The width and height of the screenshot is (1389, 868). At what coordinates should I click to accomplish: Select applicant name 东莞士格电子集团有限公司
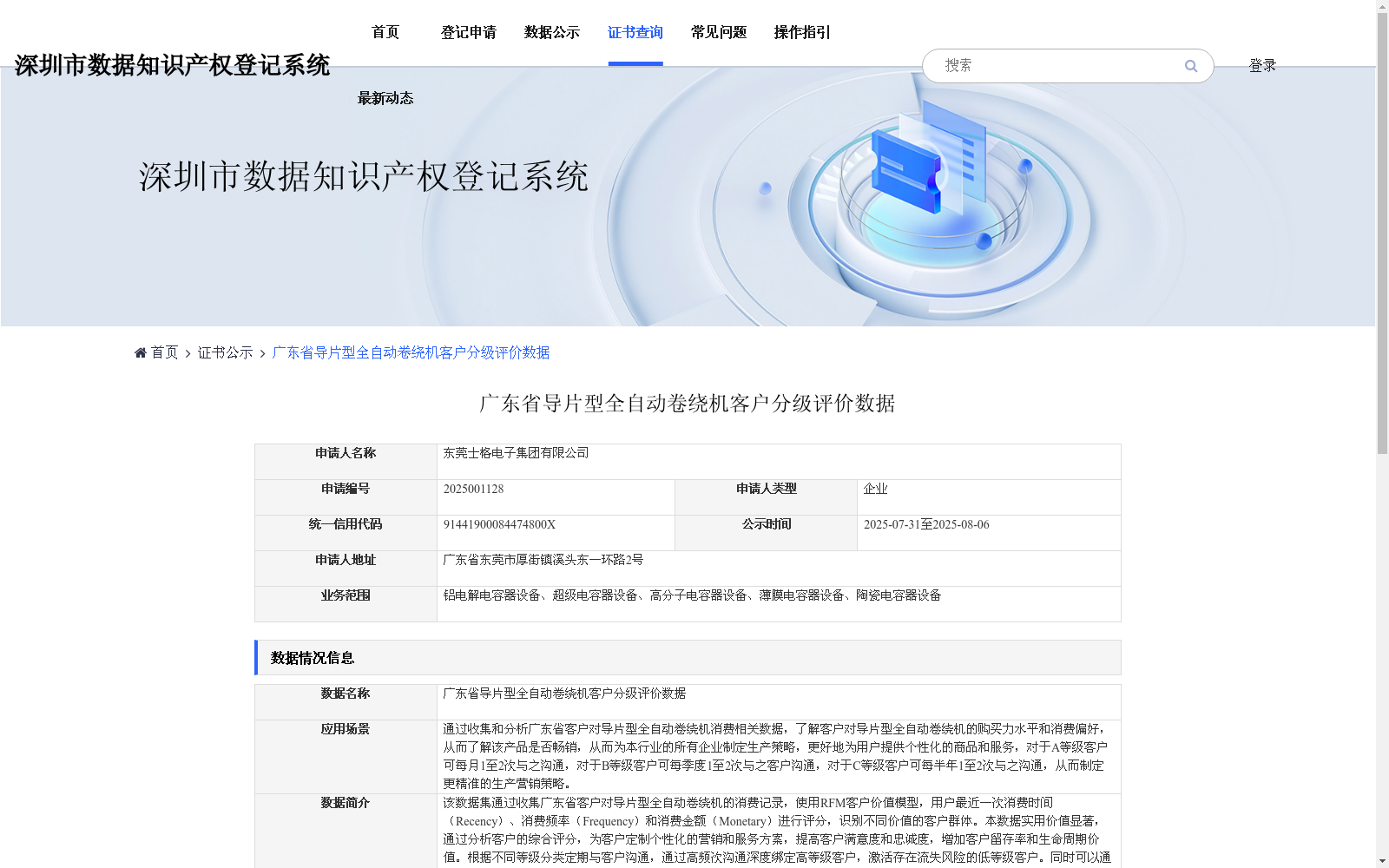pyautogui.click(x=517, y=453)
